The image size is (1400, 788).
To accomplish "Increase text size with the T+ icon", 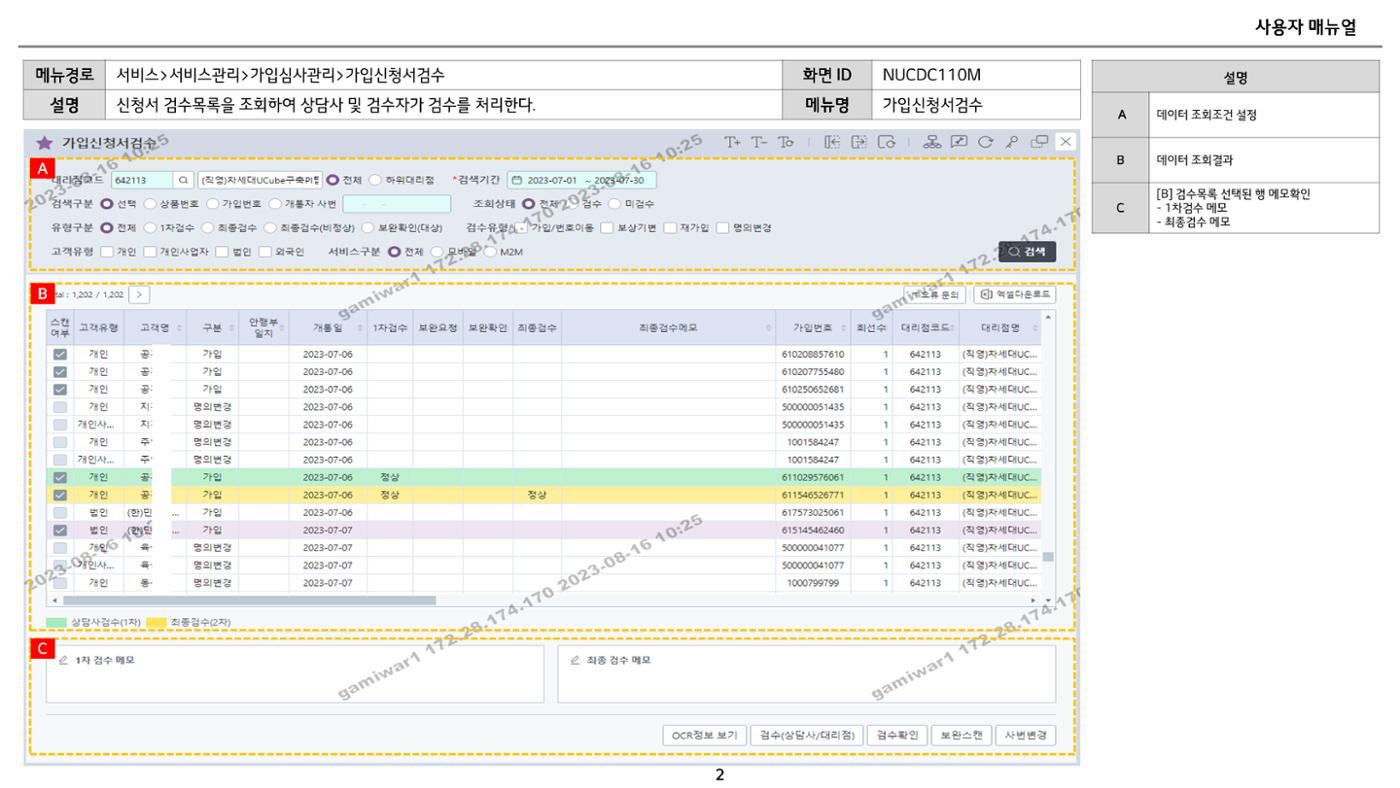I will 734,142.
